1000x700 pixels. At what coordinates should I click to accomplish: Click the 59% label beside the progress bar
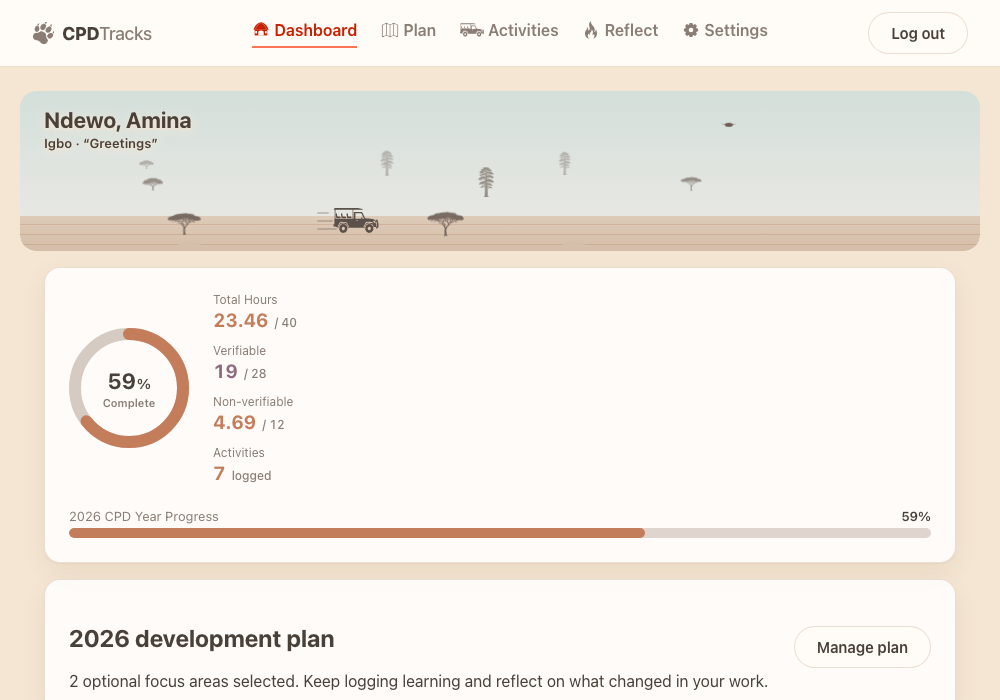click(x=916, y=516)
